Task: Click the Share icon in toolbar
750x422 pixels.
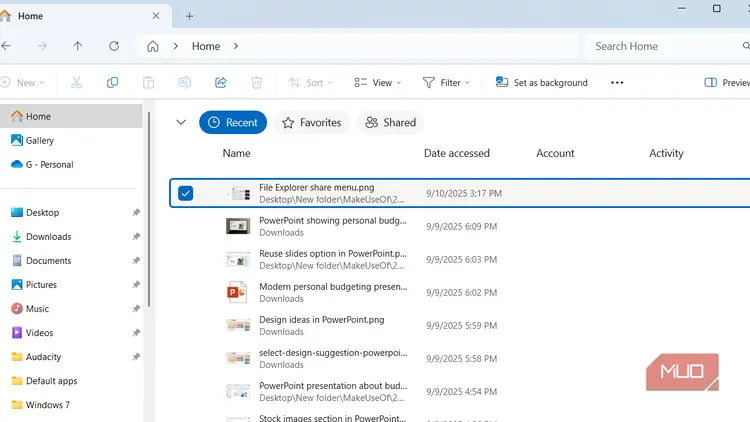Action: (x=221, y=83)
